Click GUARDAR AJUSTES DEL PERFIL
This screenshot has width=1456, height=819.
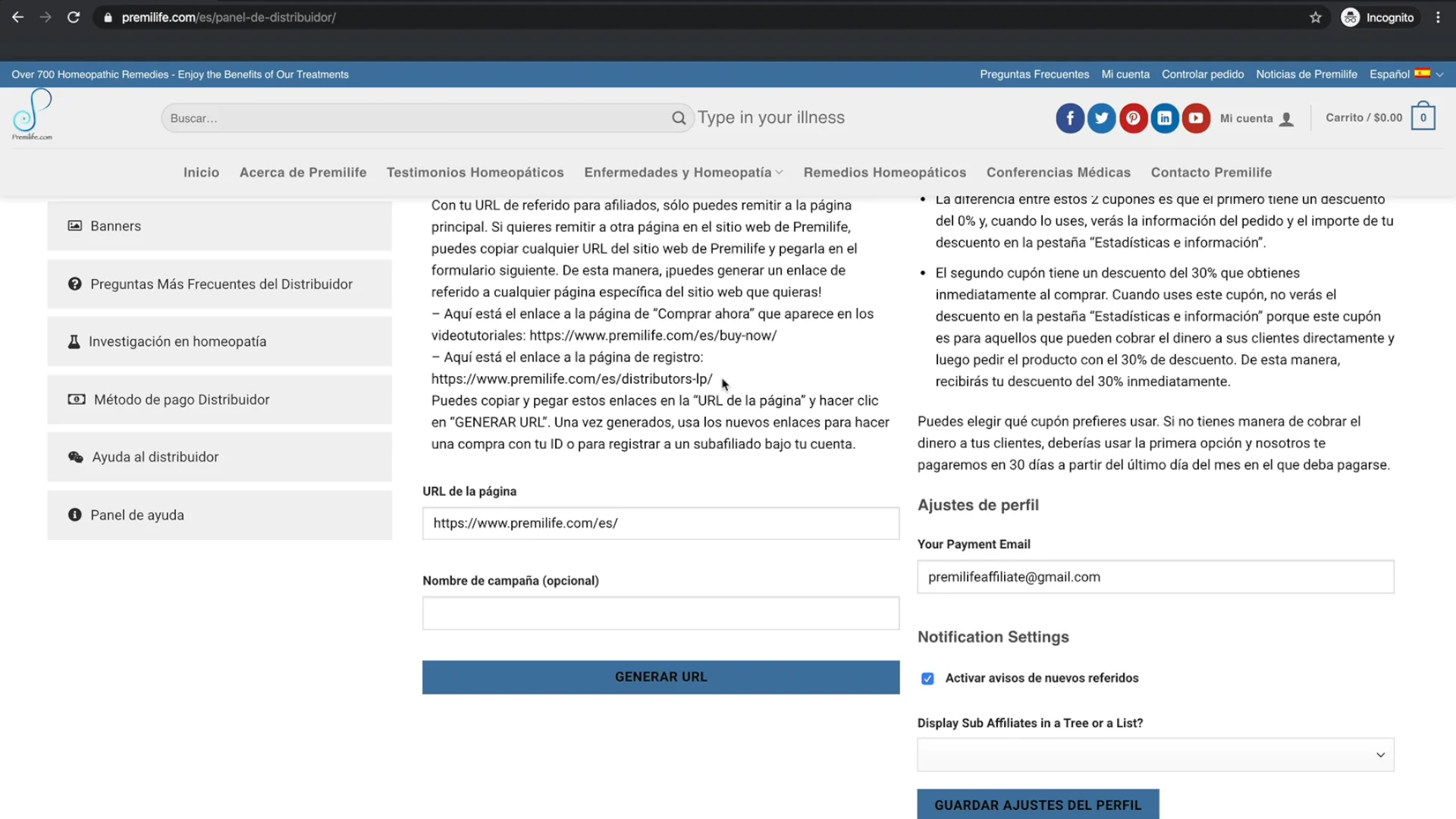(1037, 805)
